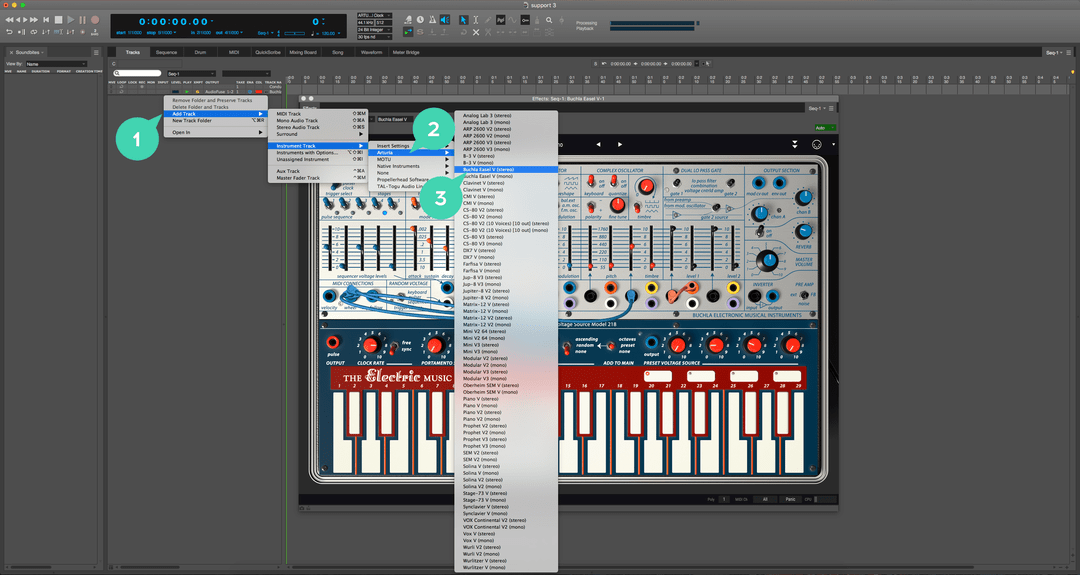The height and width of the screenshot is (575, 1080).
Task: Pause playback with the Pause button
Action: pos(83,20)
